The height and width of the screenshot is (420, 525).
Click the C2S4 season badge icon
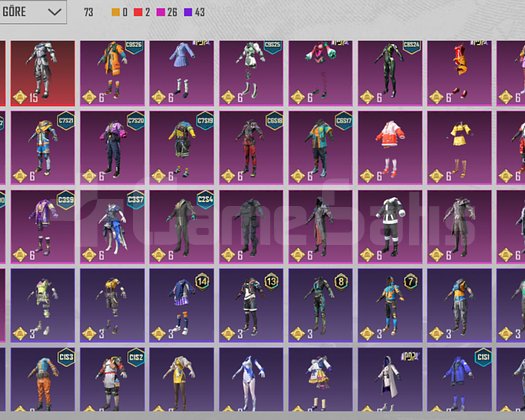point(205,200)
